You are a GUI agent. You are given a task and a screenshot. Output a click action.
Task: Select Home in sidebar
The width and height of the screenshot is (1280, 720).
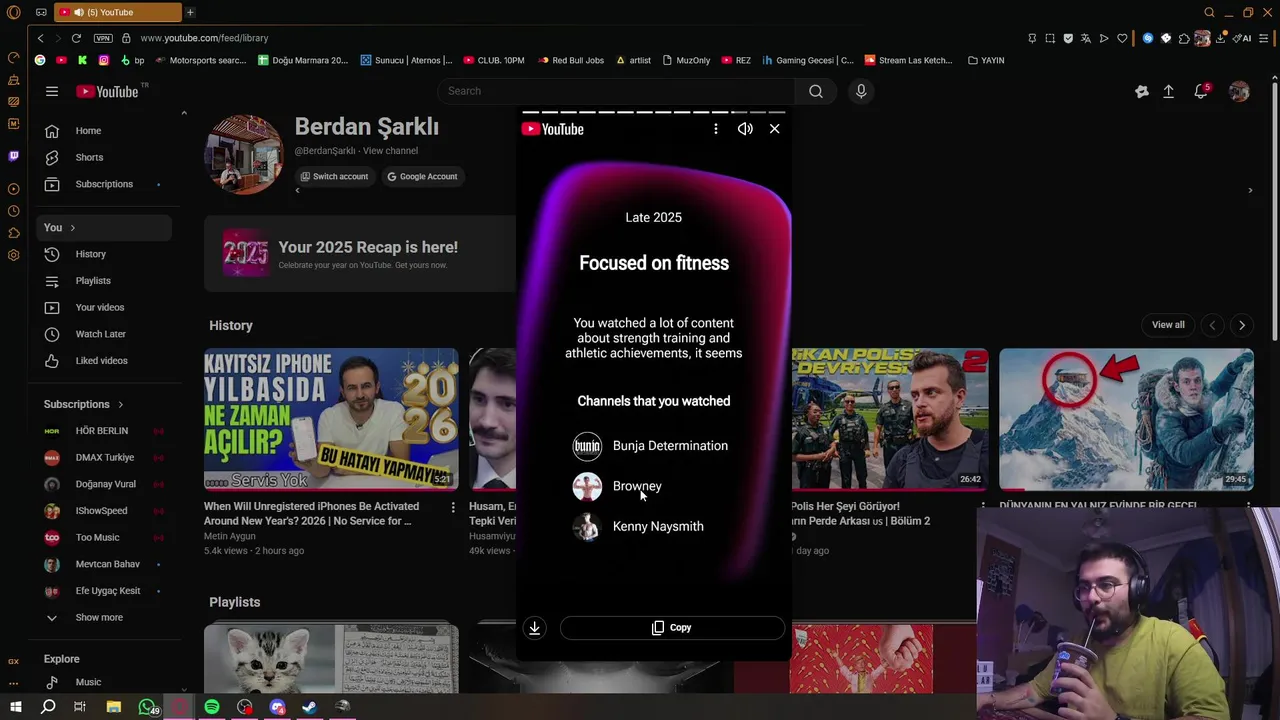point(105,131)
